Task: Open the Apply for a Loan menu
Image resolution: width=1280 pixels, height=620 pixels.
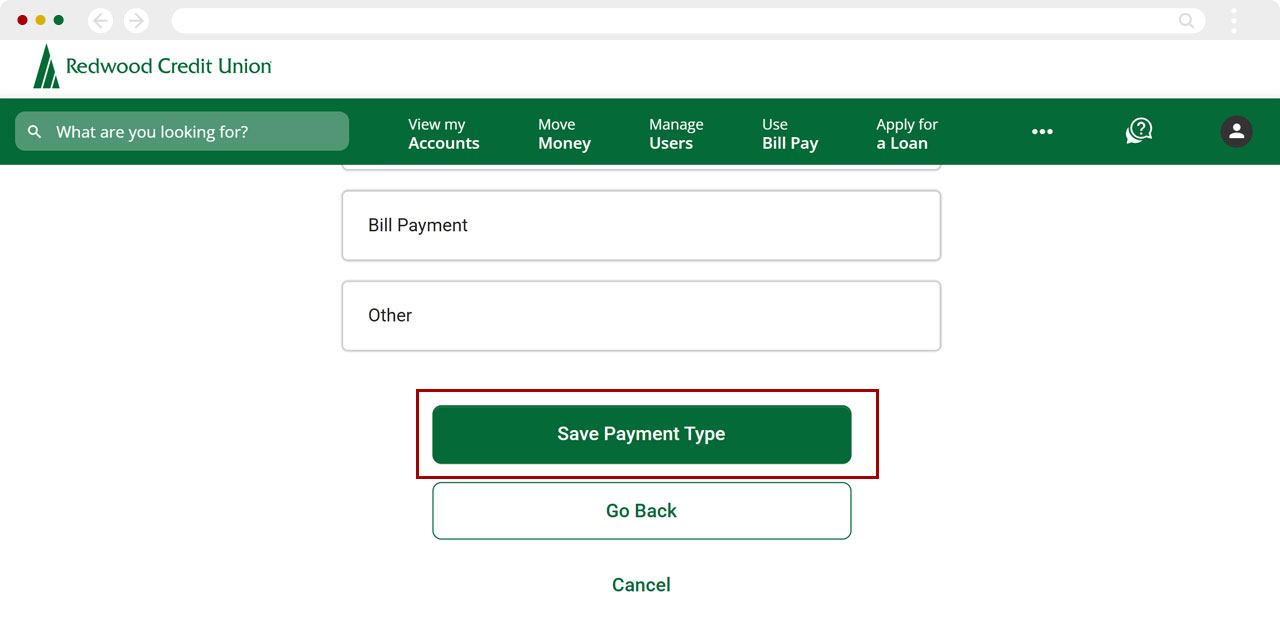Action: point(906,133)
